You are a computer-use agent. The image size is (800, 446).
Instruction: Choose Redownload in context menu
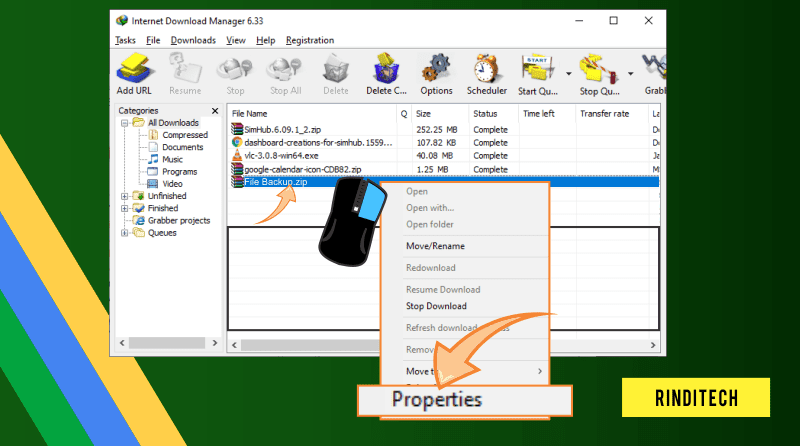pyautogui.click(x=431, y=267)
